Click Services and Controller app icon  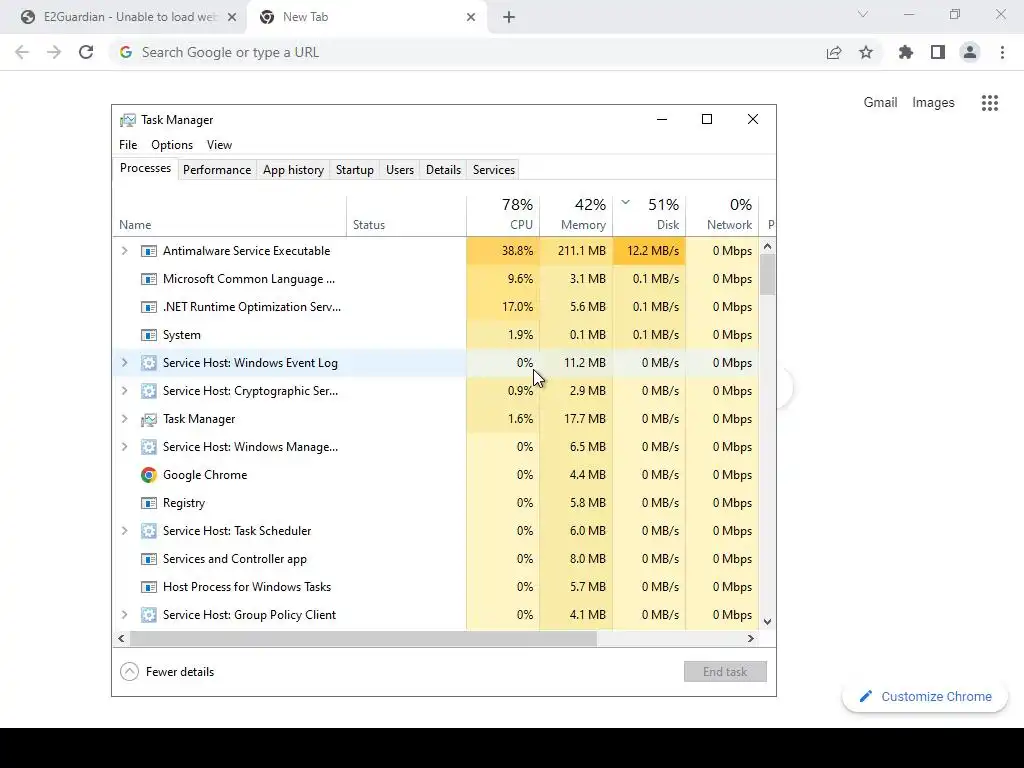(x=149, y=559)
